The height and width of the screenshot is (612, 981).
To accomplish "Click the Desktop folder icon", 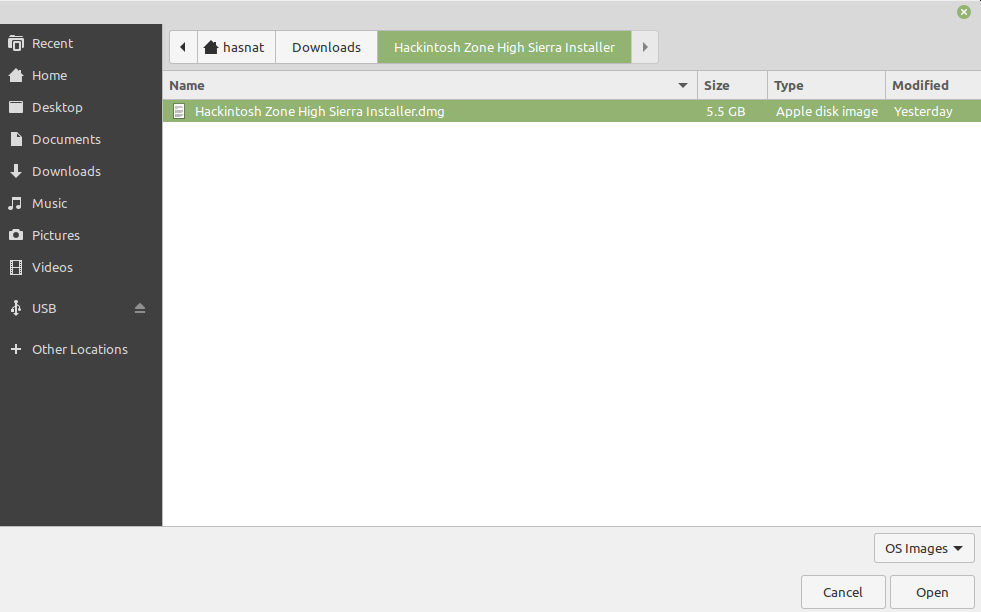I will tap(16, 107).
